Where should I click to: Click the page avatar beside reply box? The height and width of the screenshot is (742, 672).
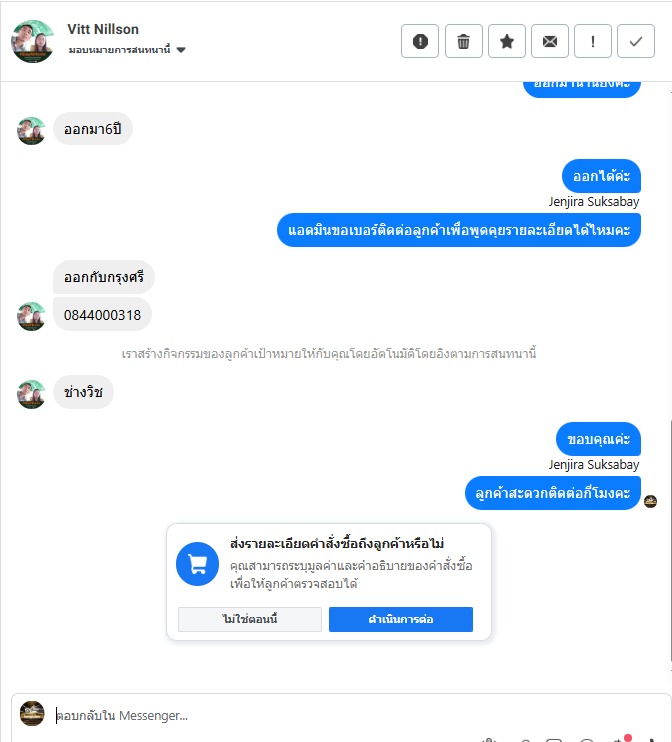click(32, 713)
